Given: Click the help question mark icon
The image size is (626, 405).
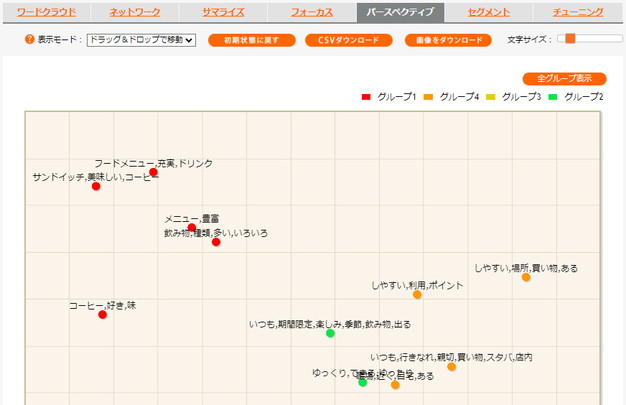Looking at the screenshot, I should point(28,40).
